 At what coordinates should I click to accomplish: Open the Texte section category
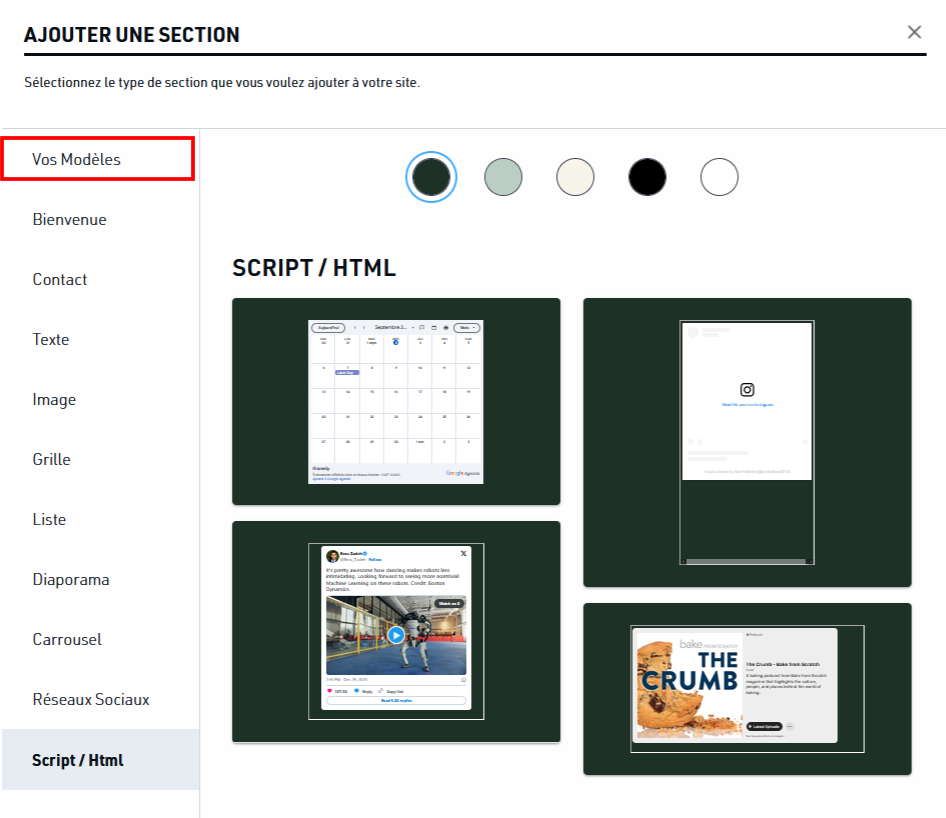click(100, 339)
